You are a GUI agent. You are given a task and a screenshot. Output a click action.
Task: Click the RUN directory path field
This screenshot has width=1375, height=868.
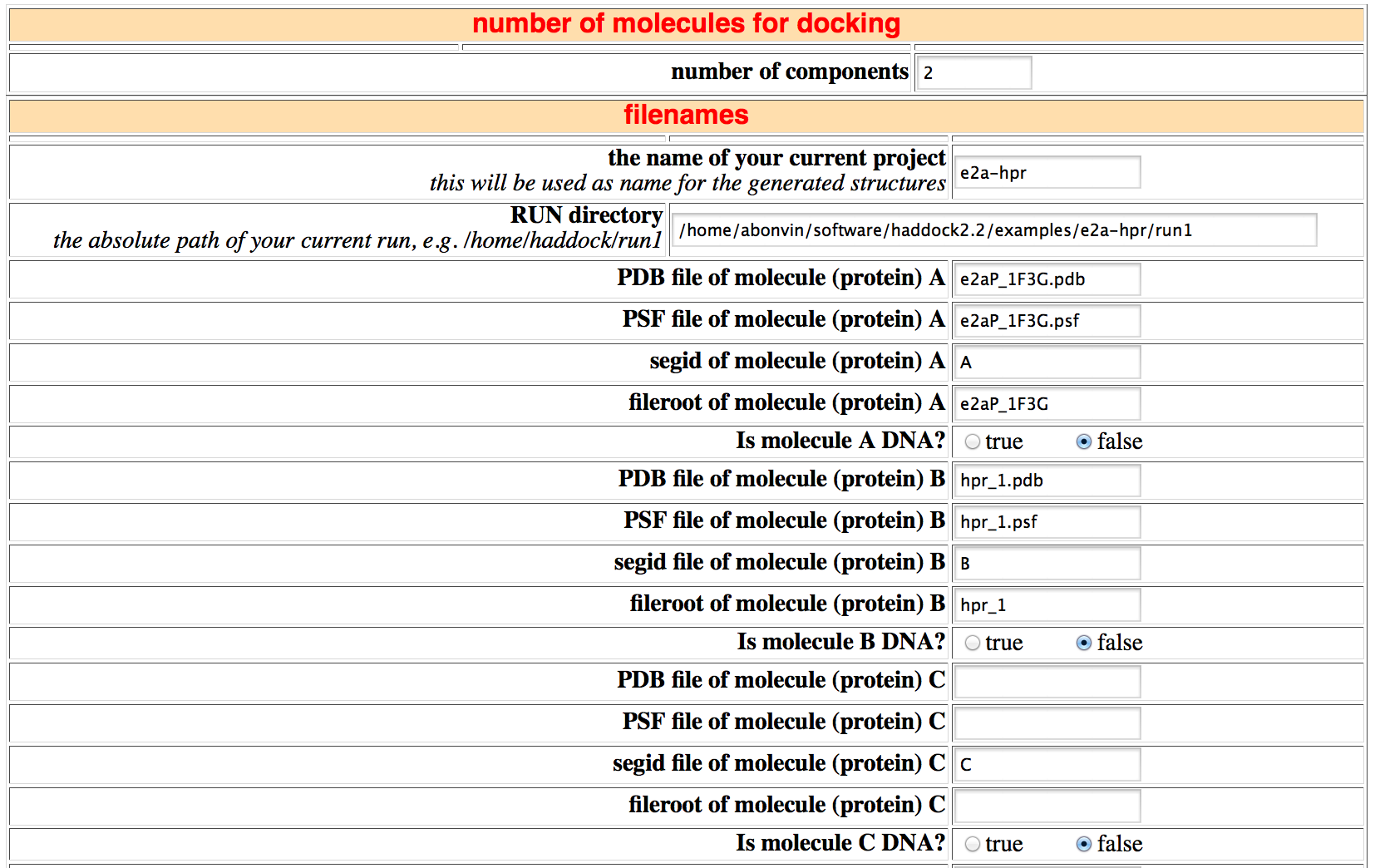click(994, 230)
